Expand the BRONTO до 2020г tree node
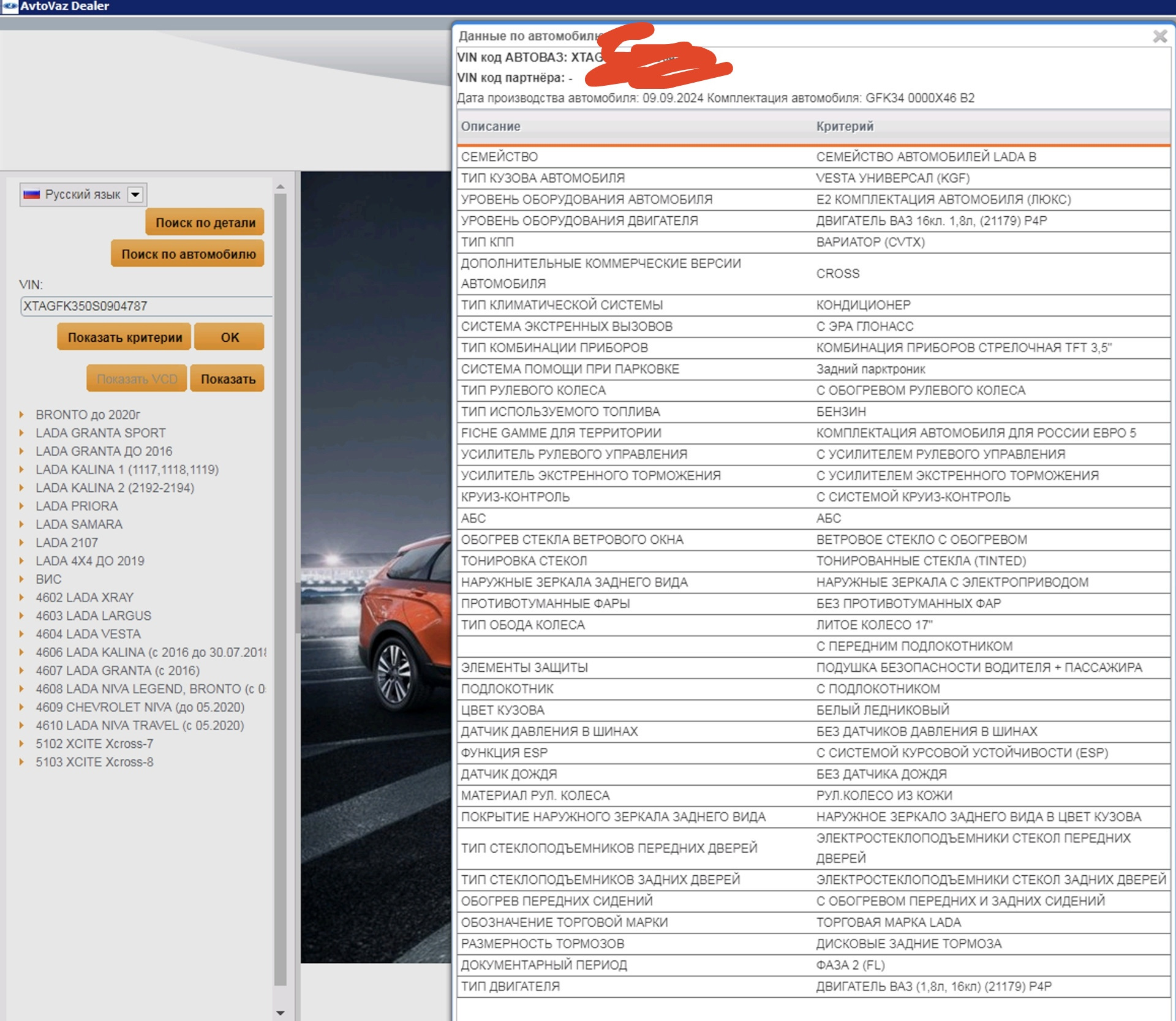 pyautogui.click(x=22, y=415)
